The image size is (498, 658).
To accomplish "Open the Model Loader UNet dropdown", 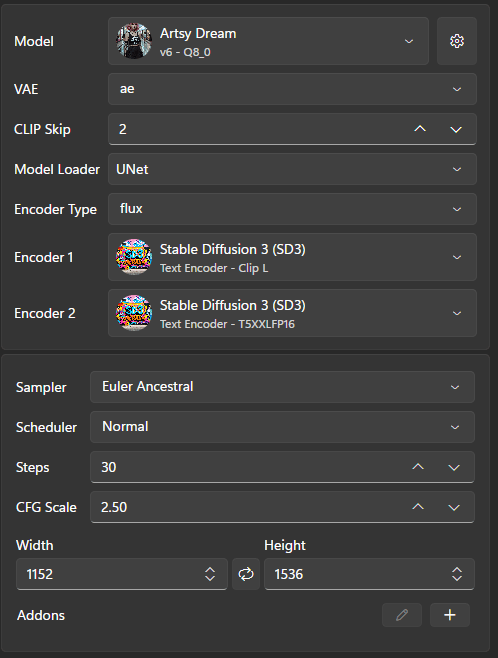I will pyautogui.click(x=292, y=169).
